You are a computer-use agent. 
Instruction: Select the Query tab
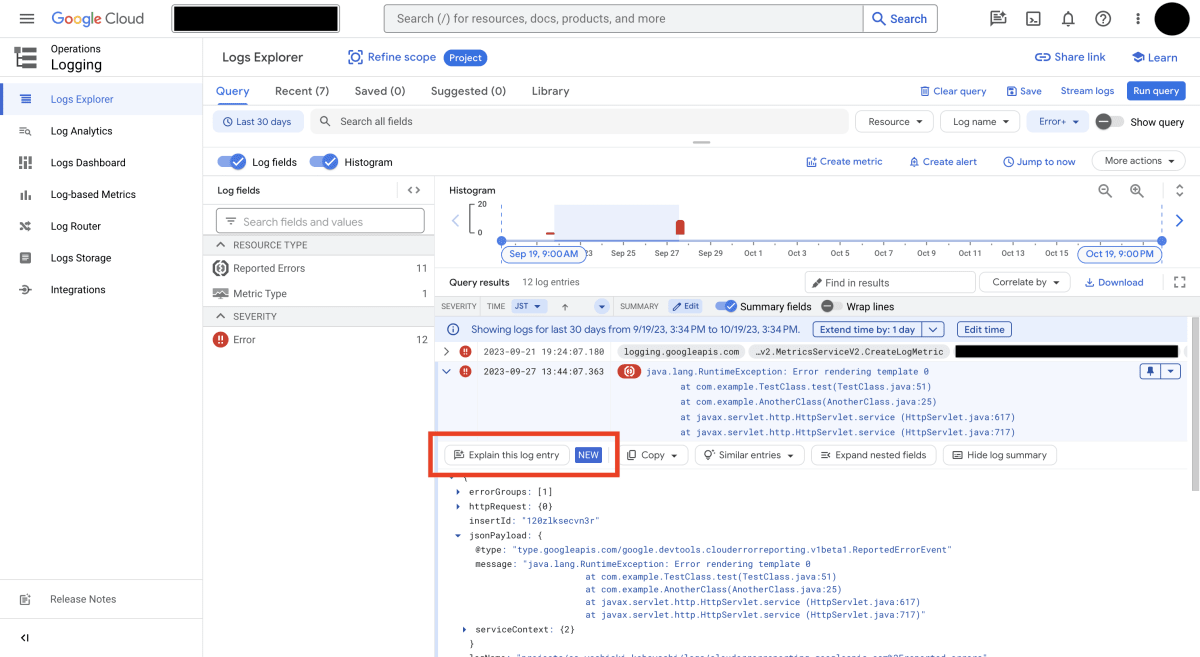tap(233, 91)
